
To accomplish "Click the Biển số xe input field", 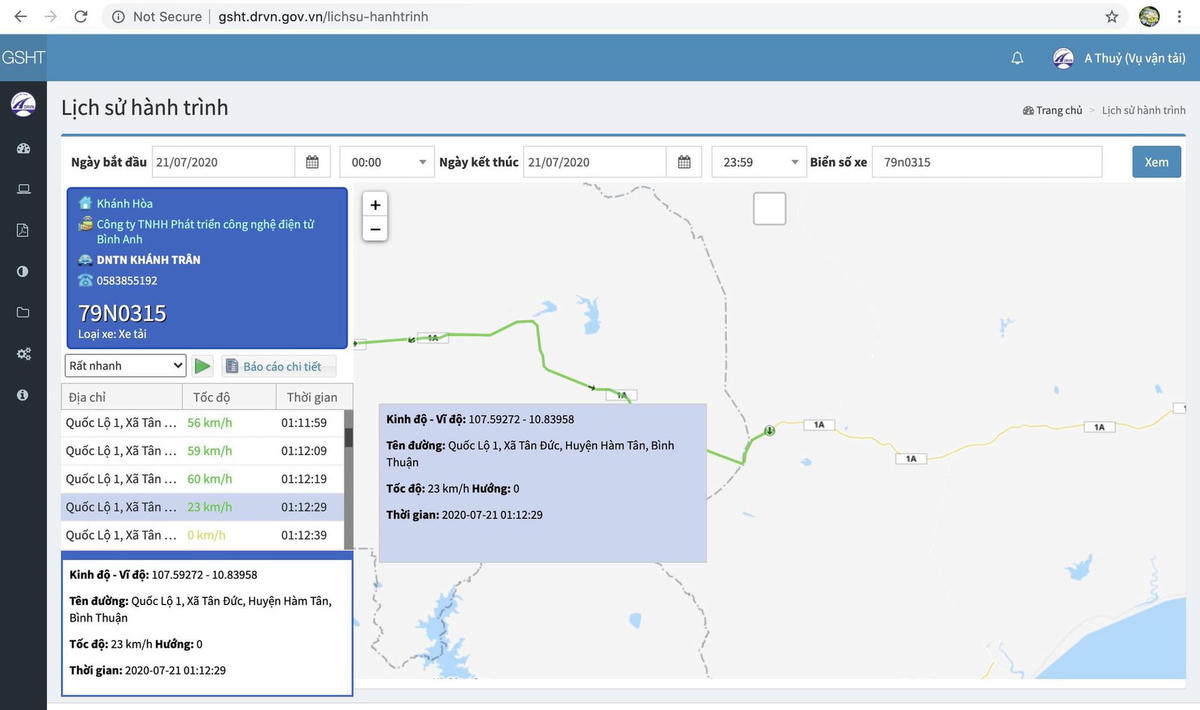I will coord(986,162).
